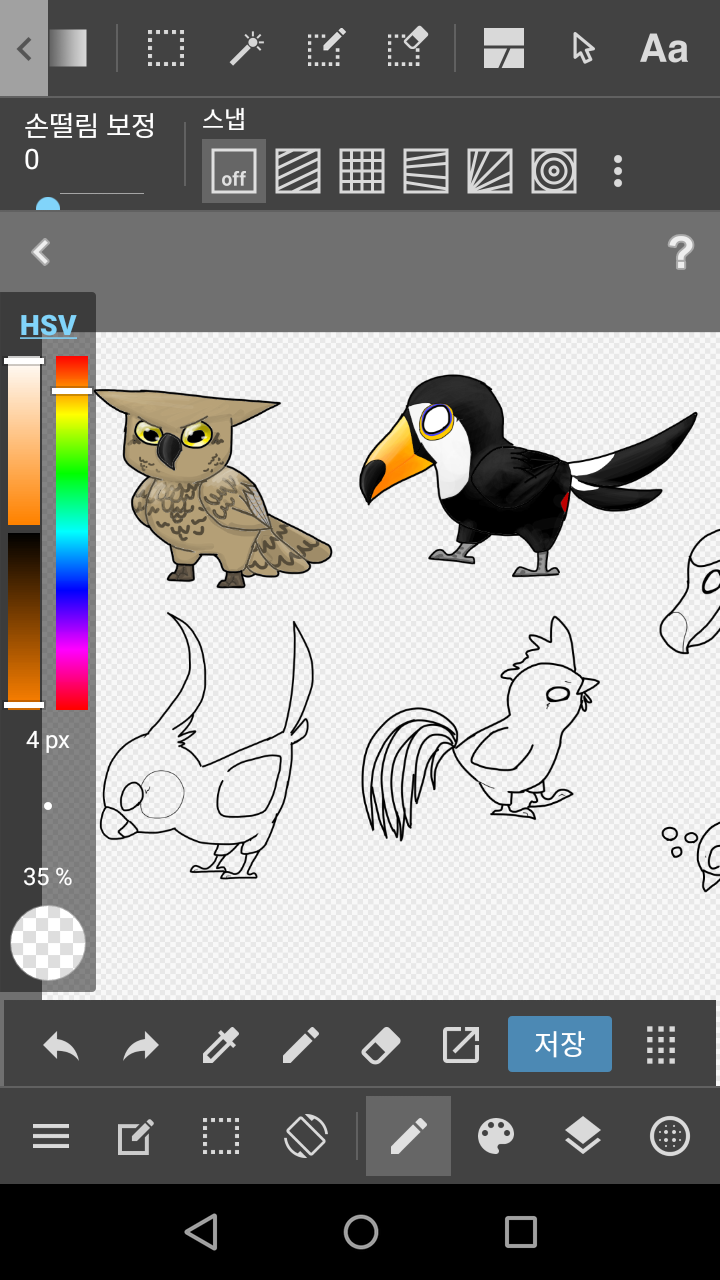Activate the brush tool tab

point(408,1136)
